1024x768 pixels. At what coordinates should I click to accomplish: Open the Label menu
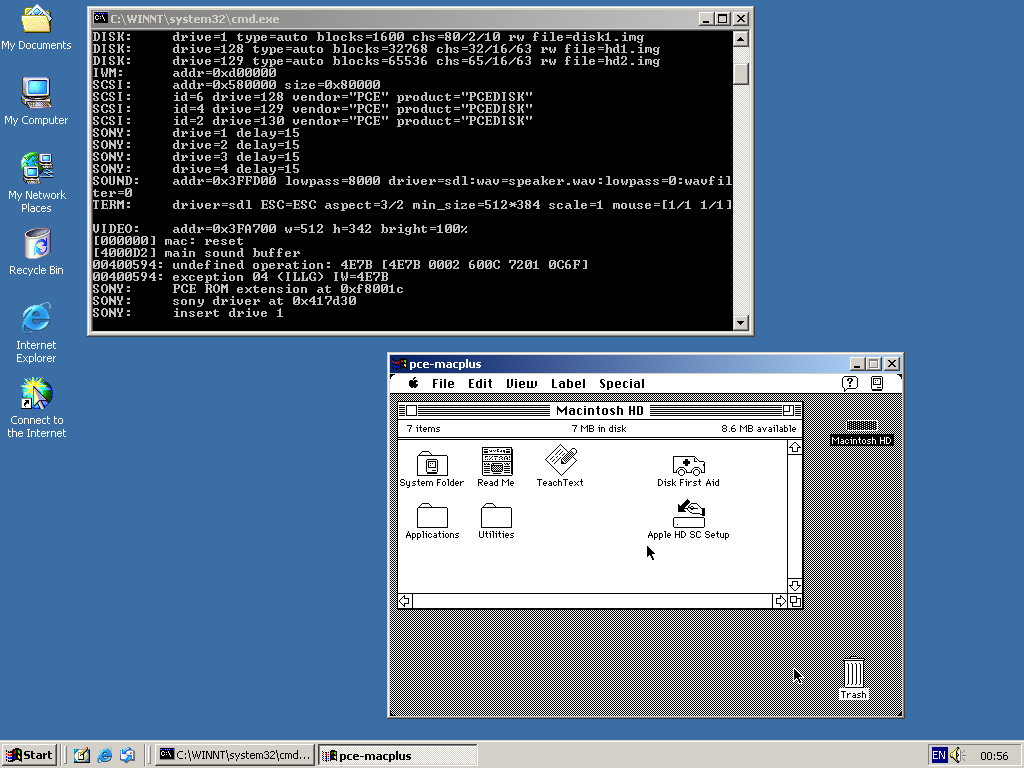pyautogui.click(x=568, y=383)
